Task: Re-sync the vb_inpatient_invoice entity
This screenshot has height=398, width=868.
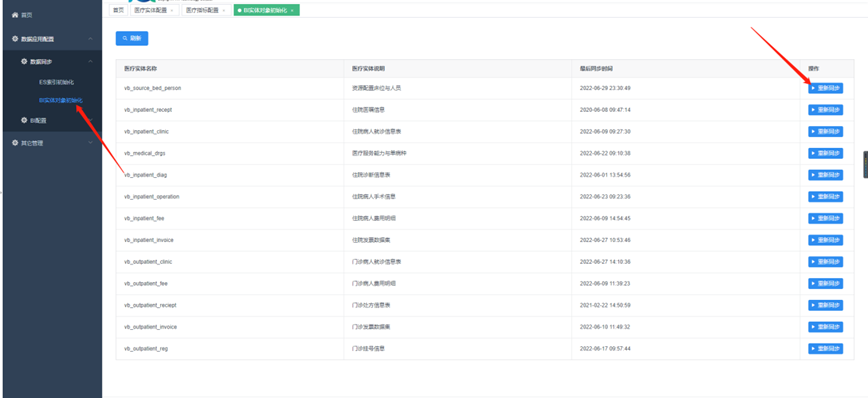Action: [x=825, y=240]
